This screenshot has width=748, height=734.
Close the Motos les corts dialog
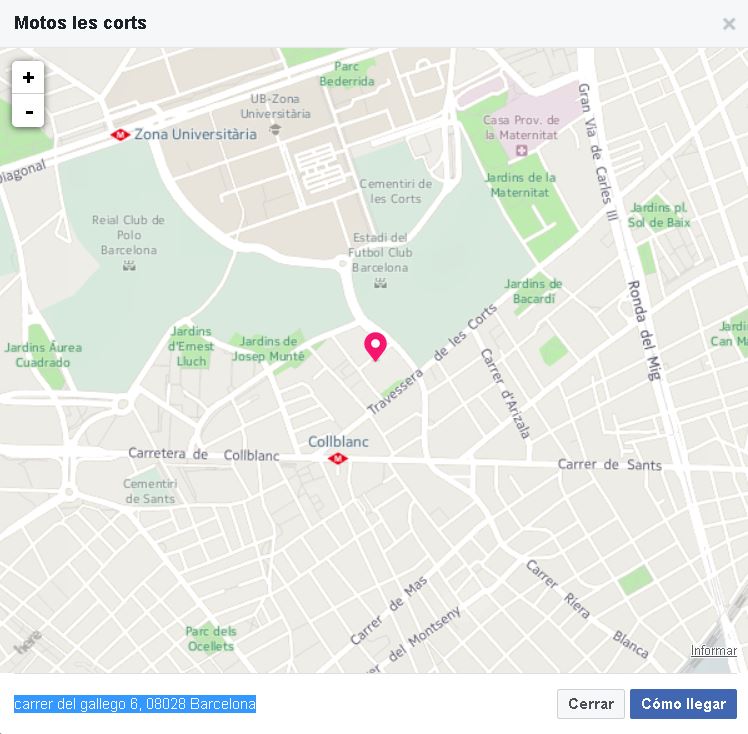point(729,23)
